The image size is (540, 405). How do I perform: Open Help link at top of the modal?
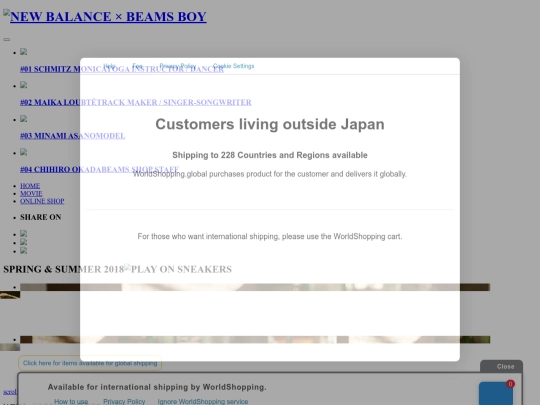click(109, 66)
